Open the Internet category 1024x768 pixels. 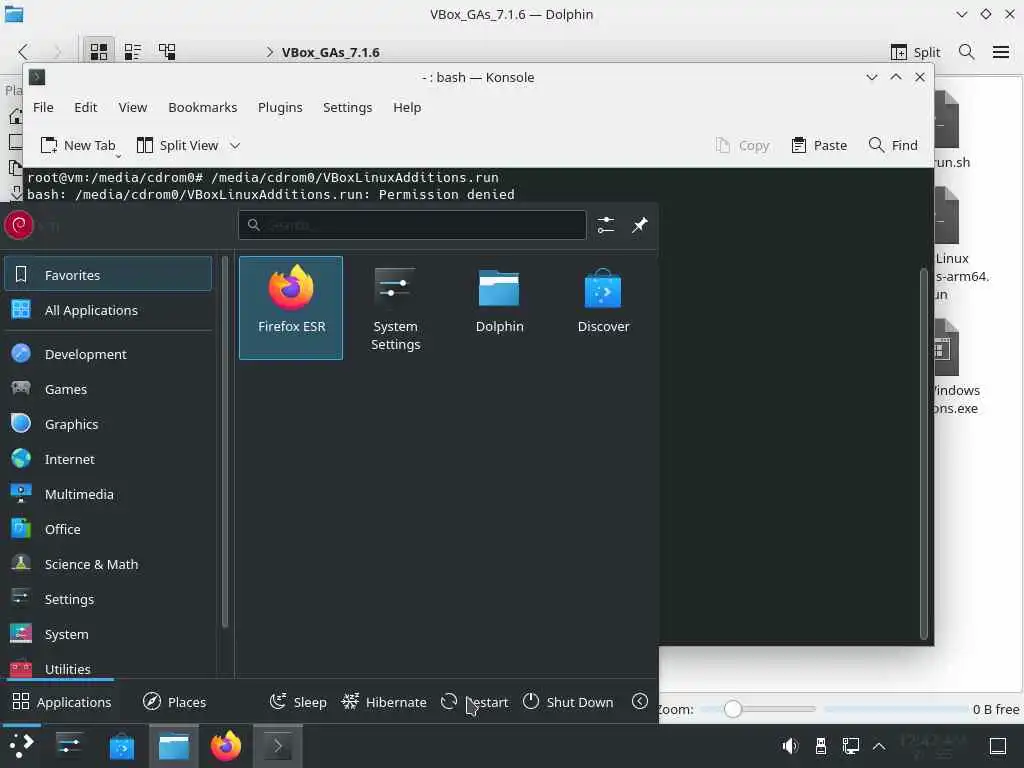pos(108,459)
